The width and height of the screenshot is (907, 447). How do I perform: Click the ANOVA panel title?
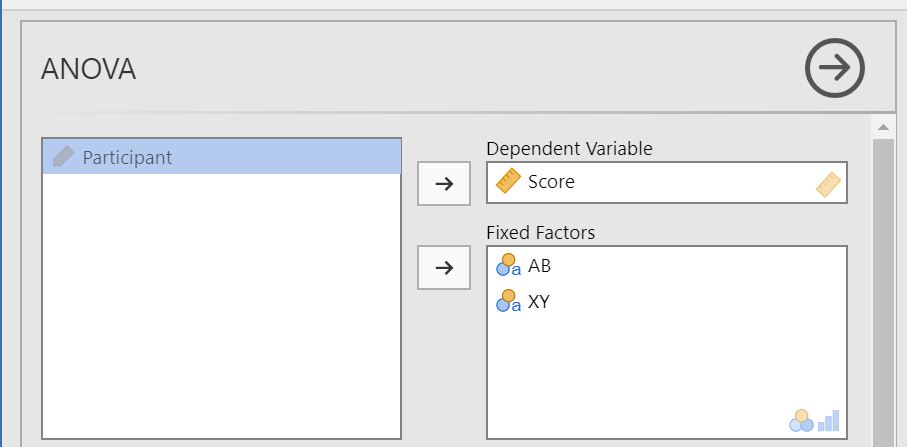(x=88, y=69)
